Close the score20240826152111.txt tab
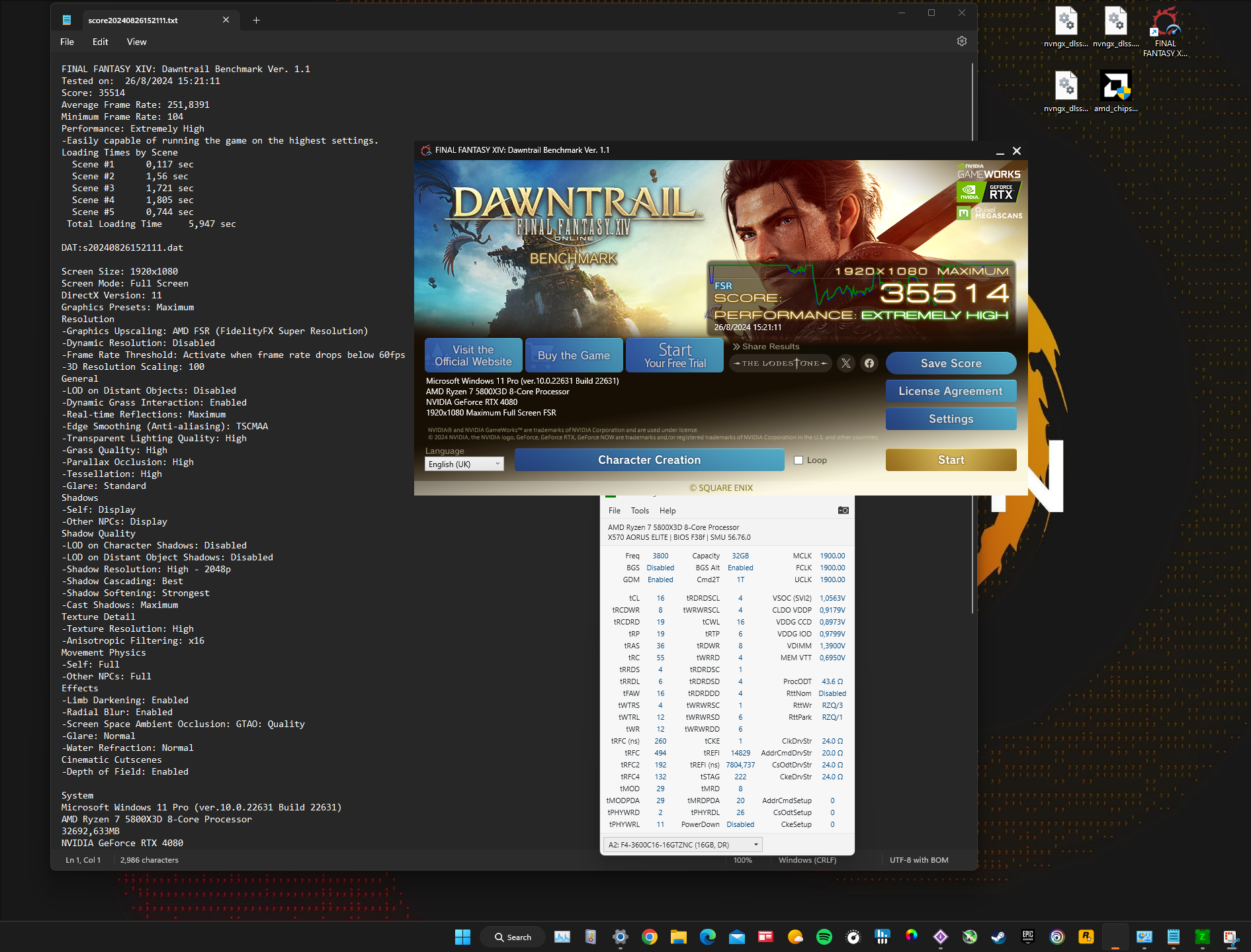This screenshot has height=952, width=1251. tap(226, 20)
